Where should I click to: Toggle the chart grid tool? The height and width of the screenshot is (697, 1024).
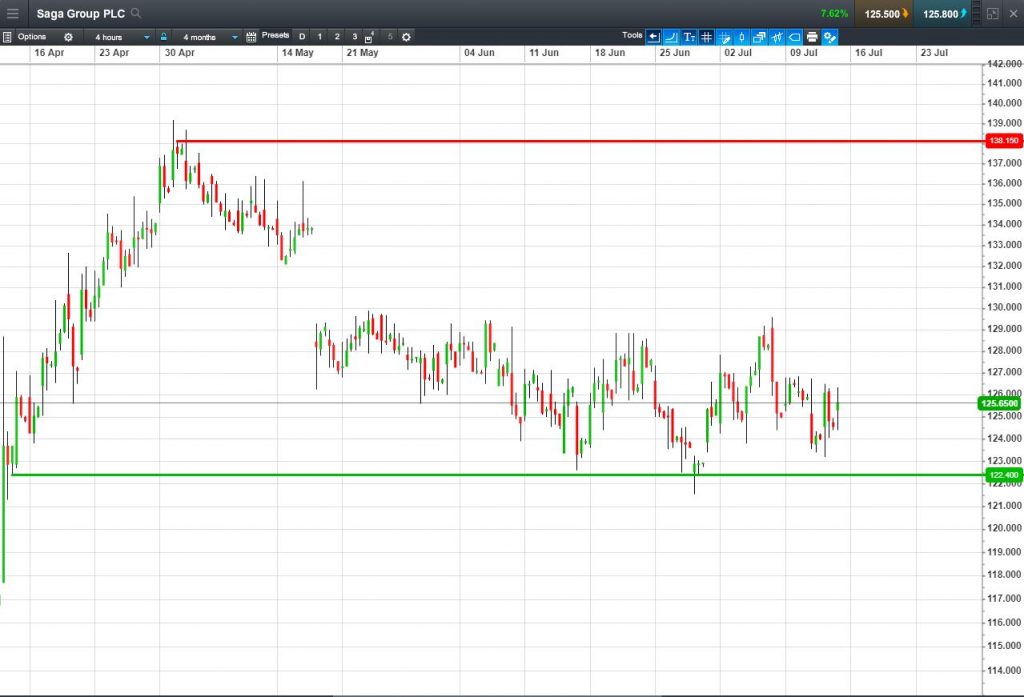coord(707,37)
